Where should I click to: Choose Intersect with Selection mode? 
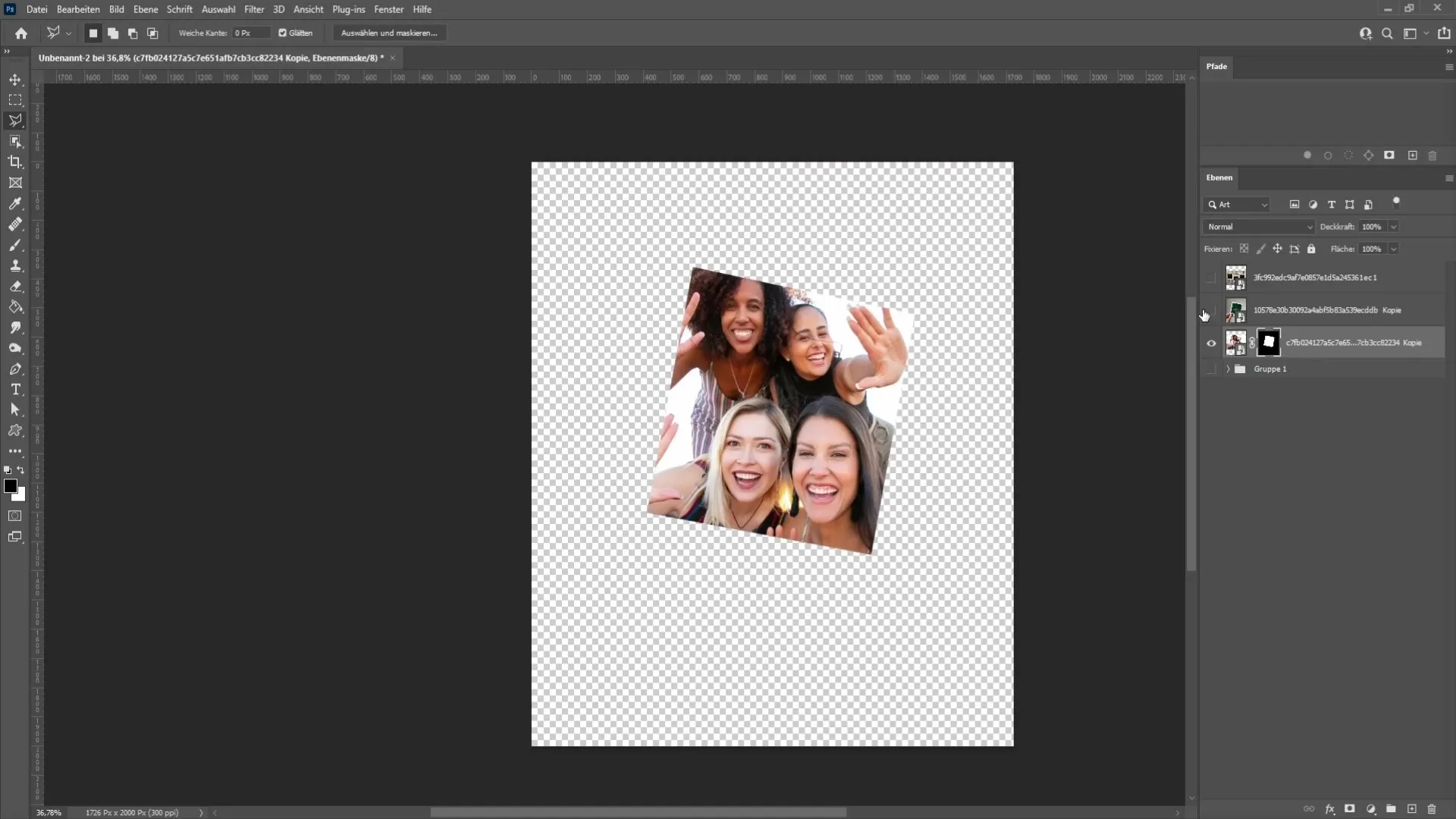tap(152, 33)
